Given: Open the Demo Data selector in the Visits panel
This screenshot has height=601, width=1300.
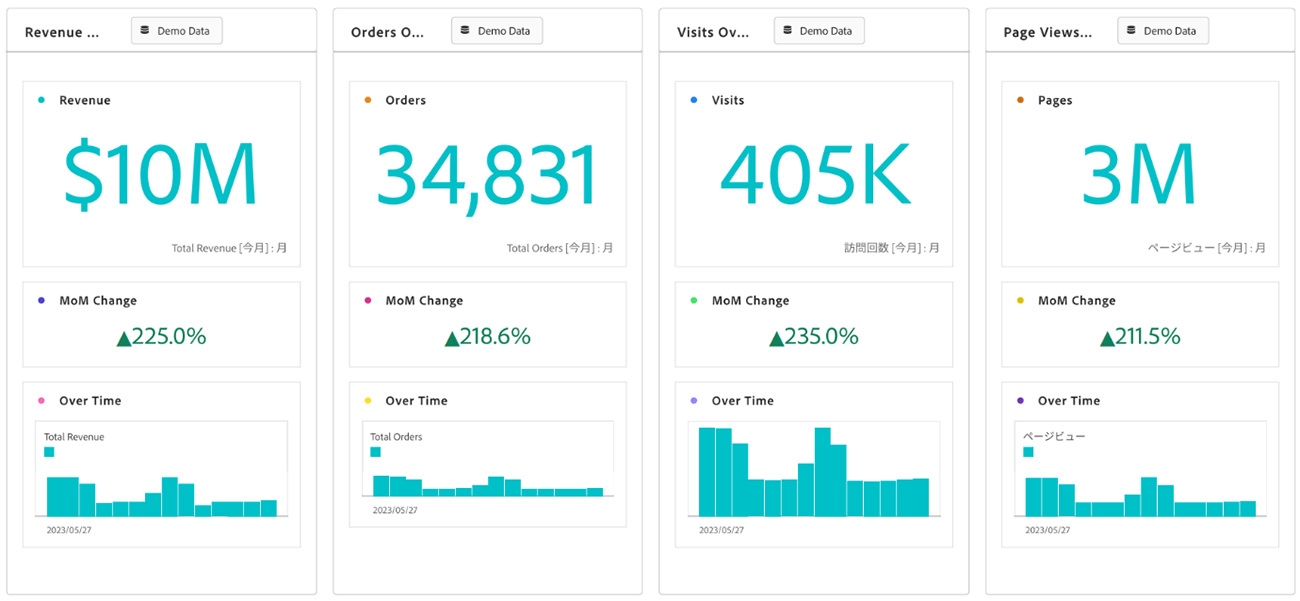Looking at the screenshot, I should 818,31.
